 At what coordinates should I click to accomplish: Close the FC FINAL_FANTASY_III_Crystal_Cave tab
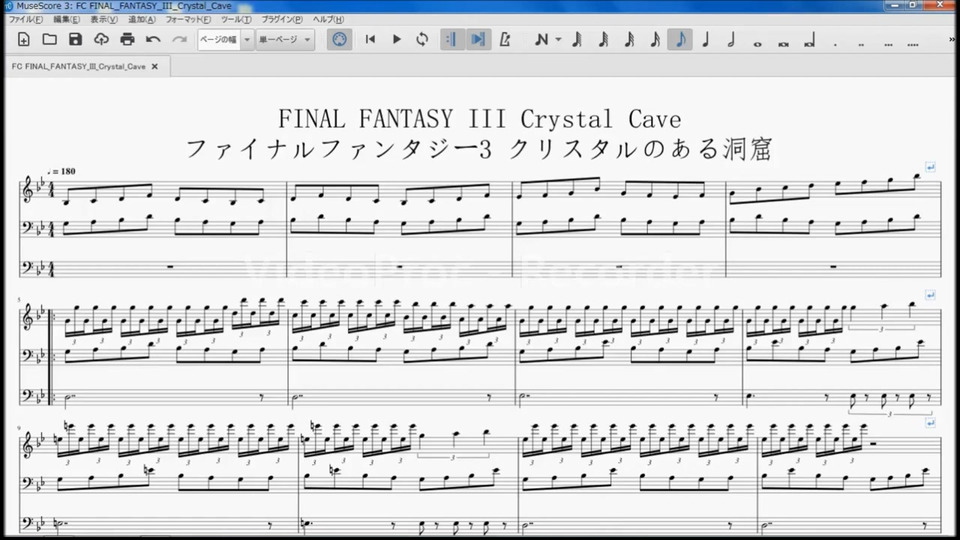pos(155,66)
